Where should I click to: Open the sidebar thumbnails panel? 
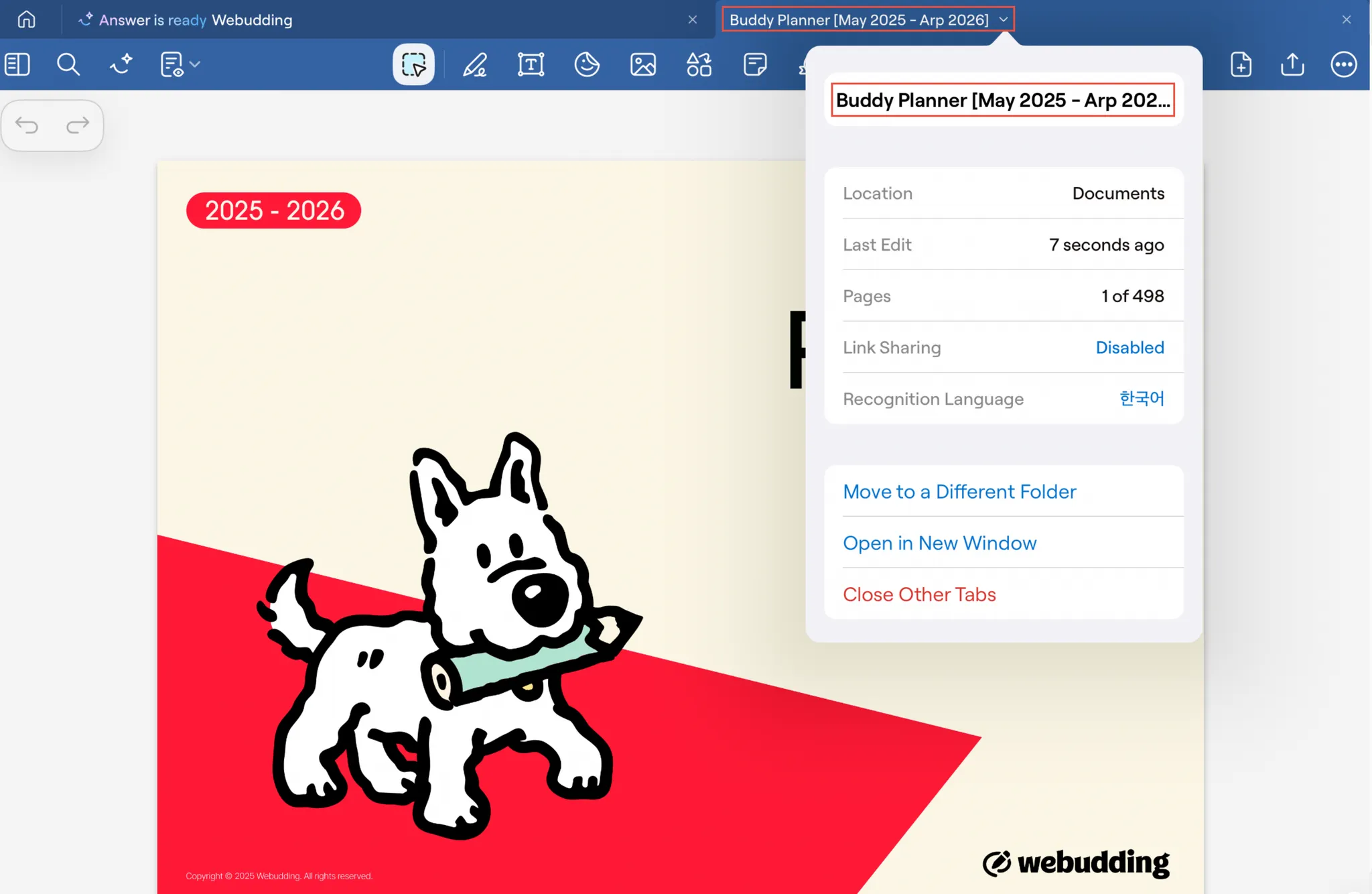[x=17, y=65]
